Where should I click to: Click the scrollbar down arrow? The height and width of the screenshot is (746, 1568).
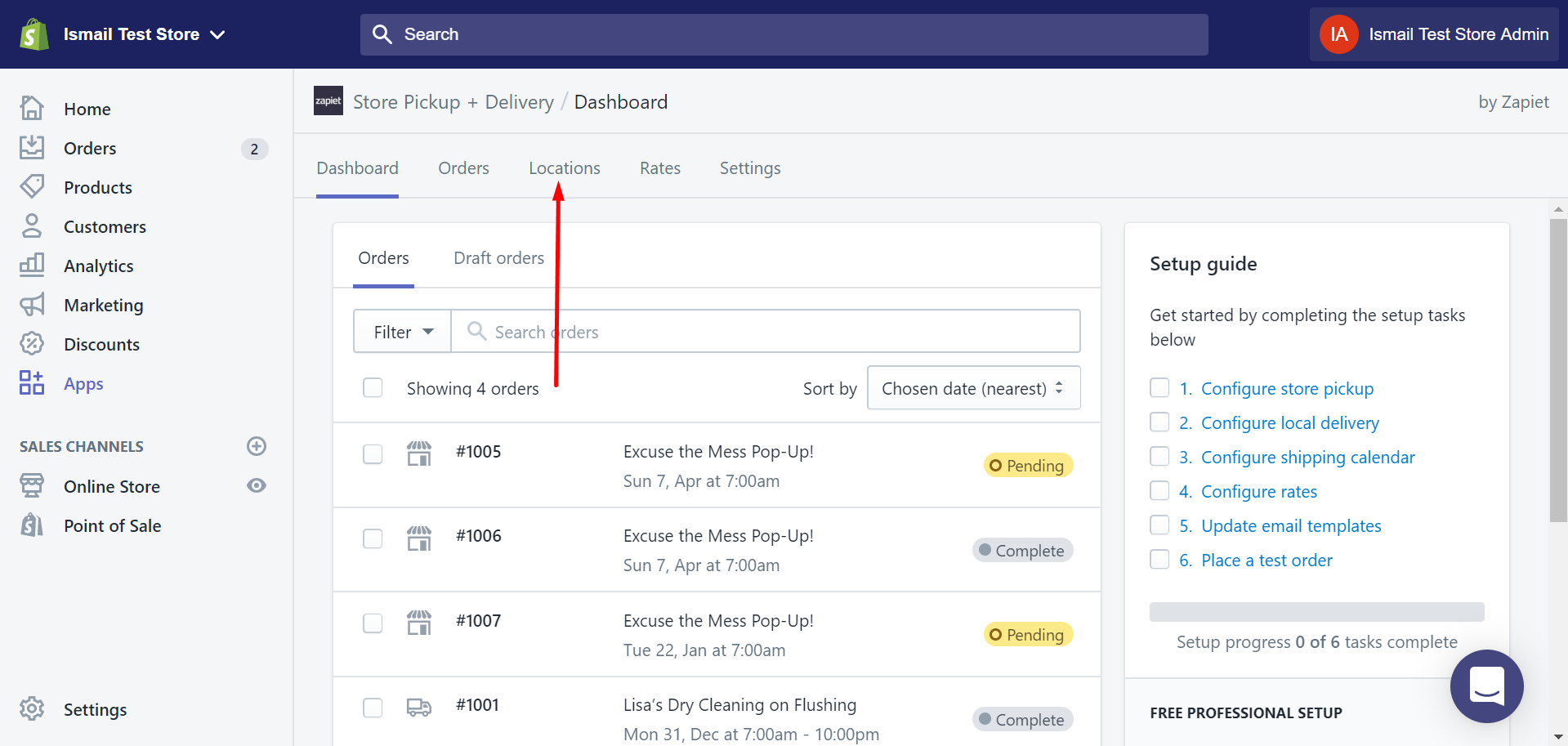click(x=1558, y=736)
